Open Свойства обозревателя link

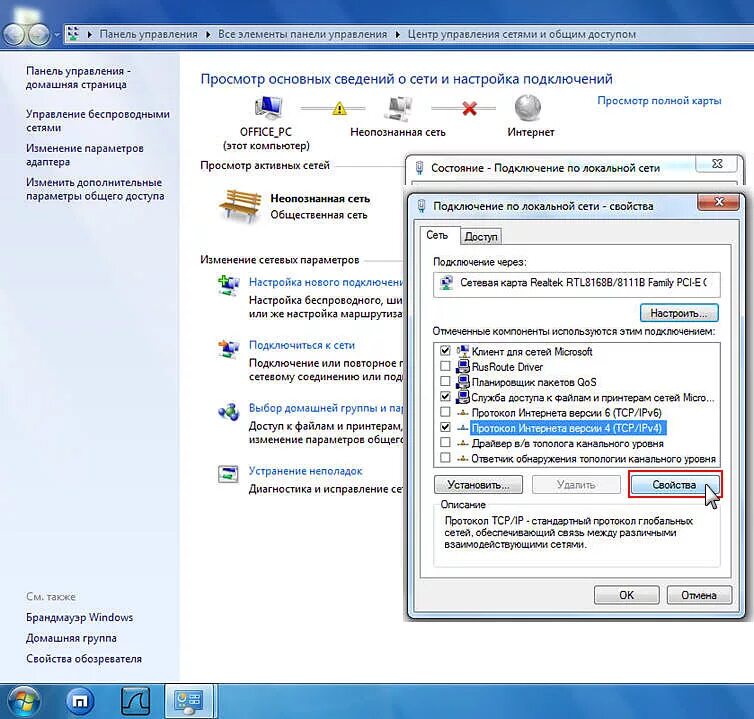click(x=84, y=658)
